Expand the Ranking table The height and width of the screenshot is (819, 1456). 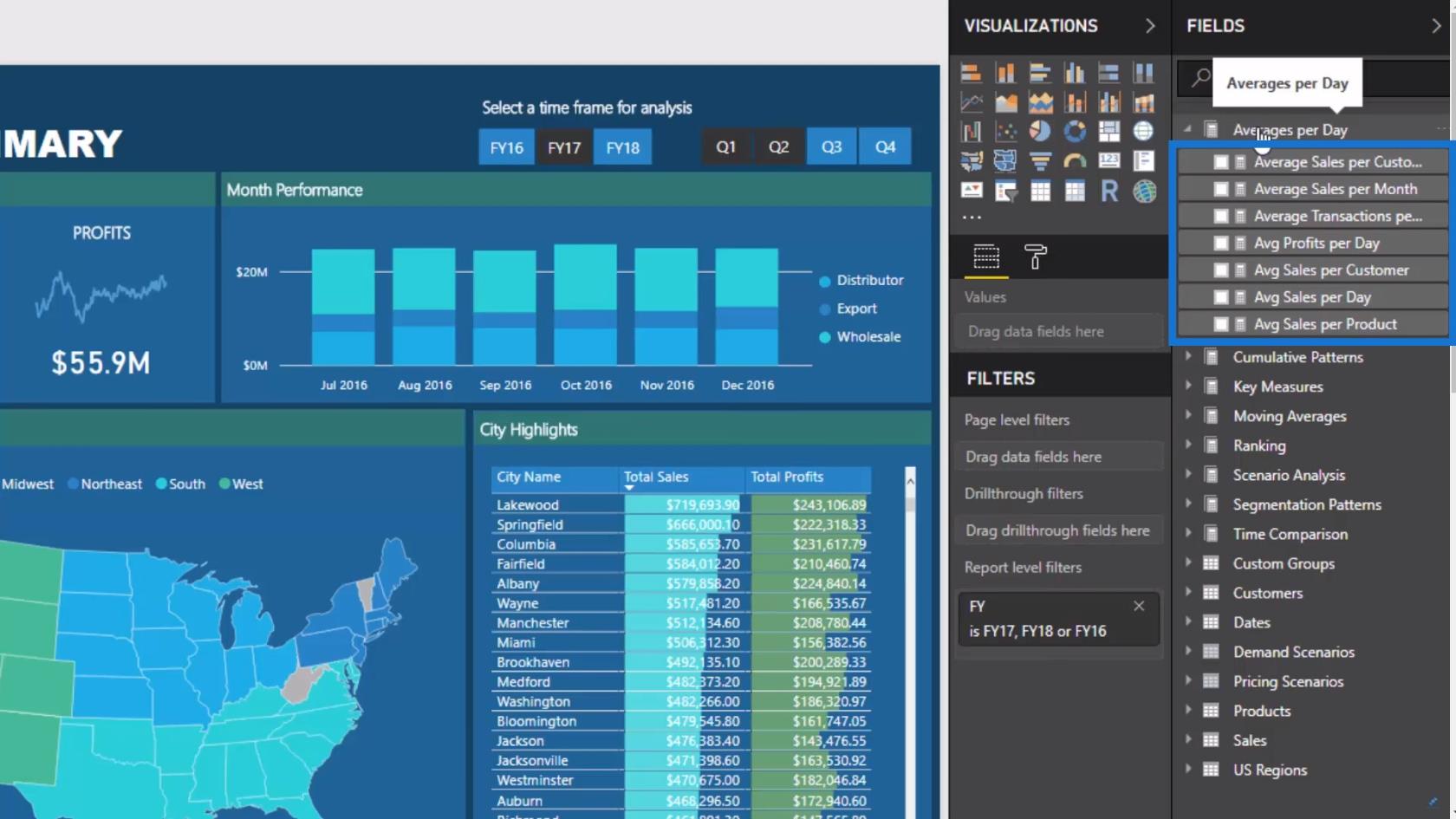(x=1188, y=445)
